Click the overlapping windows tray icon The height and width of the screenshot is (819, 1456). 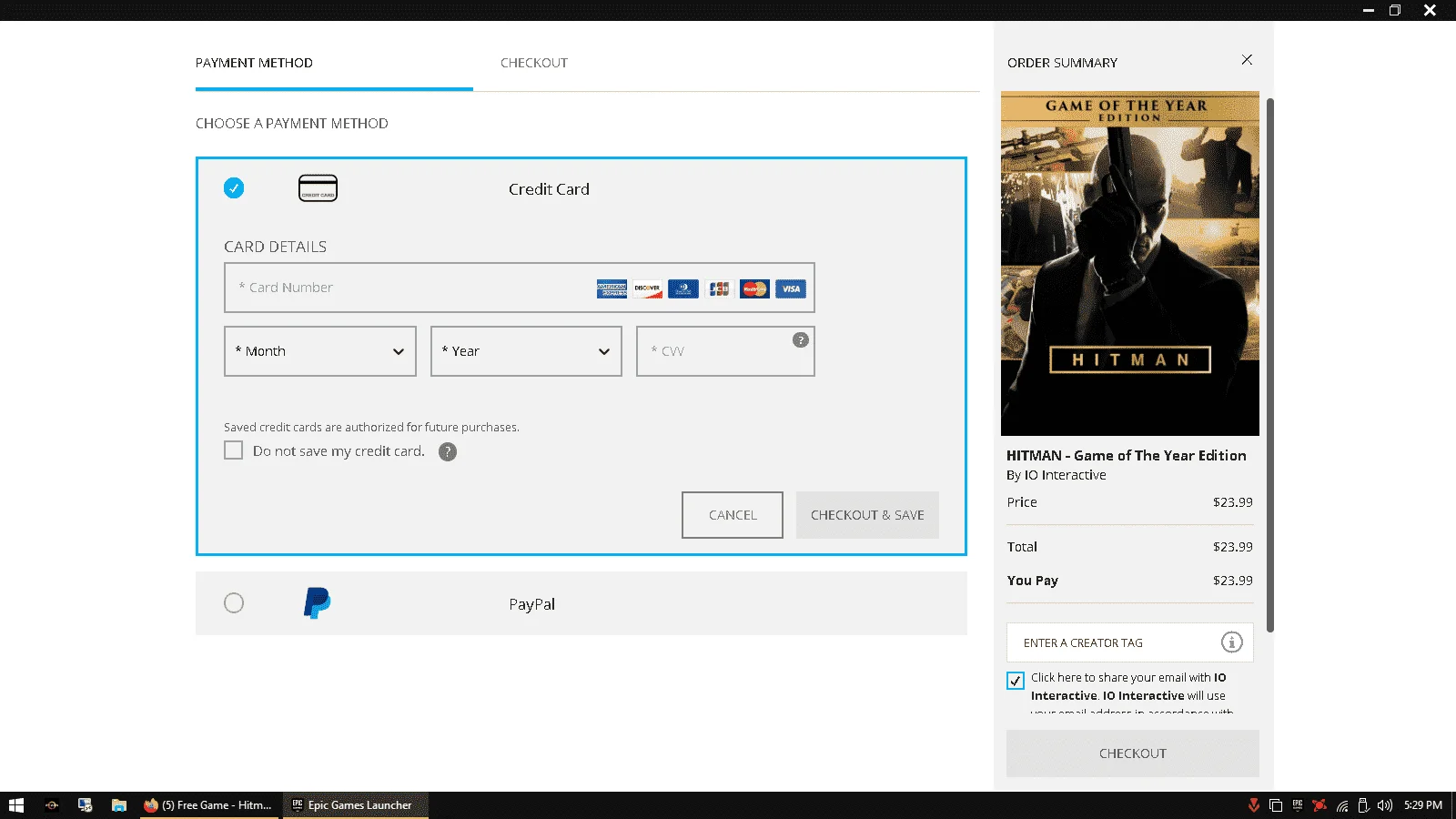click(1276, 805)
